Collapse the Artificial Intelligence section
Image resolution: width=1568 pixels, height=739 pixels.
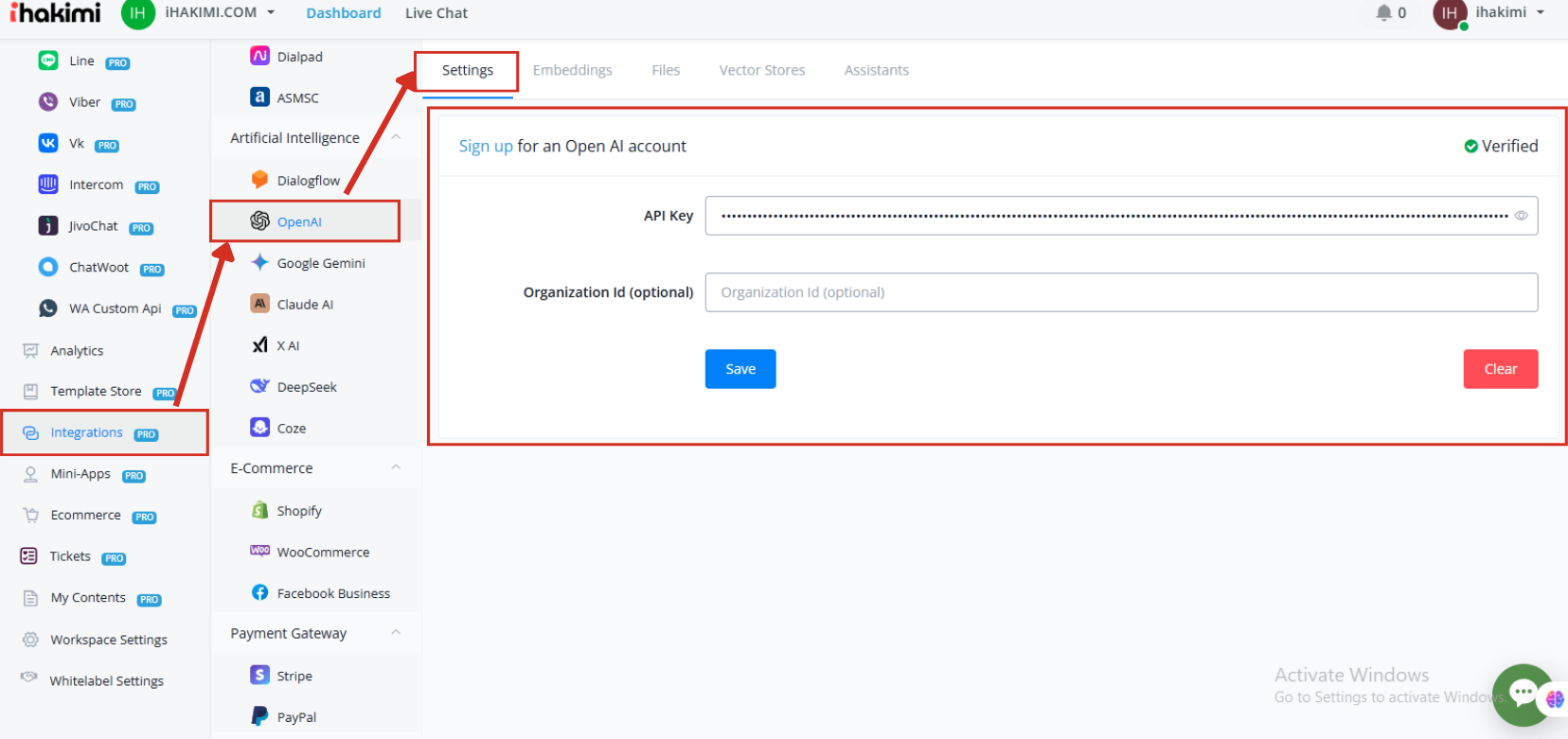pyautogui.click(x=396, y=137)
